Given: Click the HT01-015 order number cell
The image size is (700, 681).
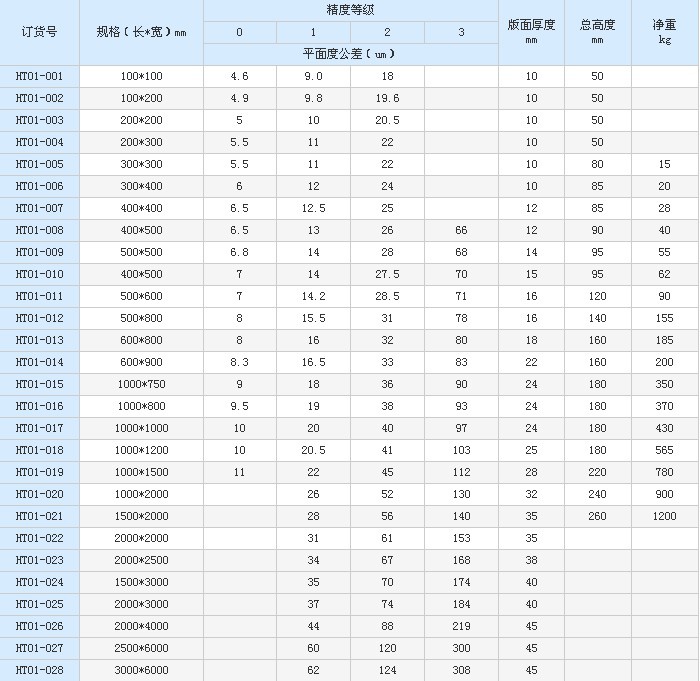Looking at the screenshot, I should click(x=39, y=384).
